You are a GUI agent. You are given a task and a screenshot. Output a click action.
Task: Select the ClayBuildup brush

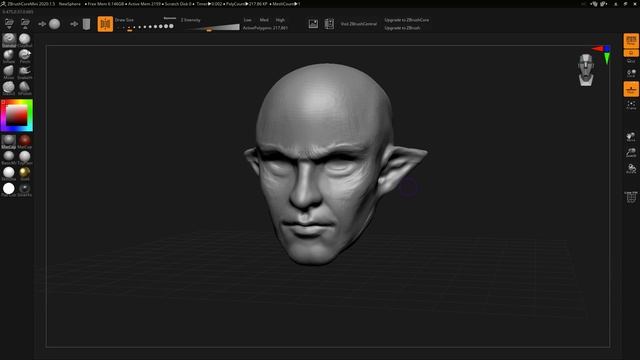tap(24, 40)
